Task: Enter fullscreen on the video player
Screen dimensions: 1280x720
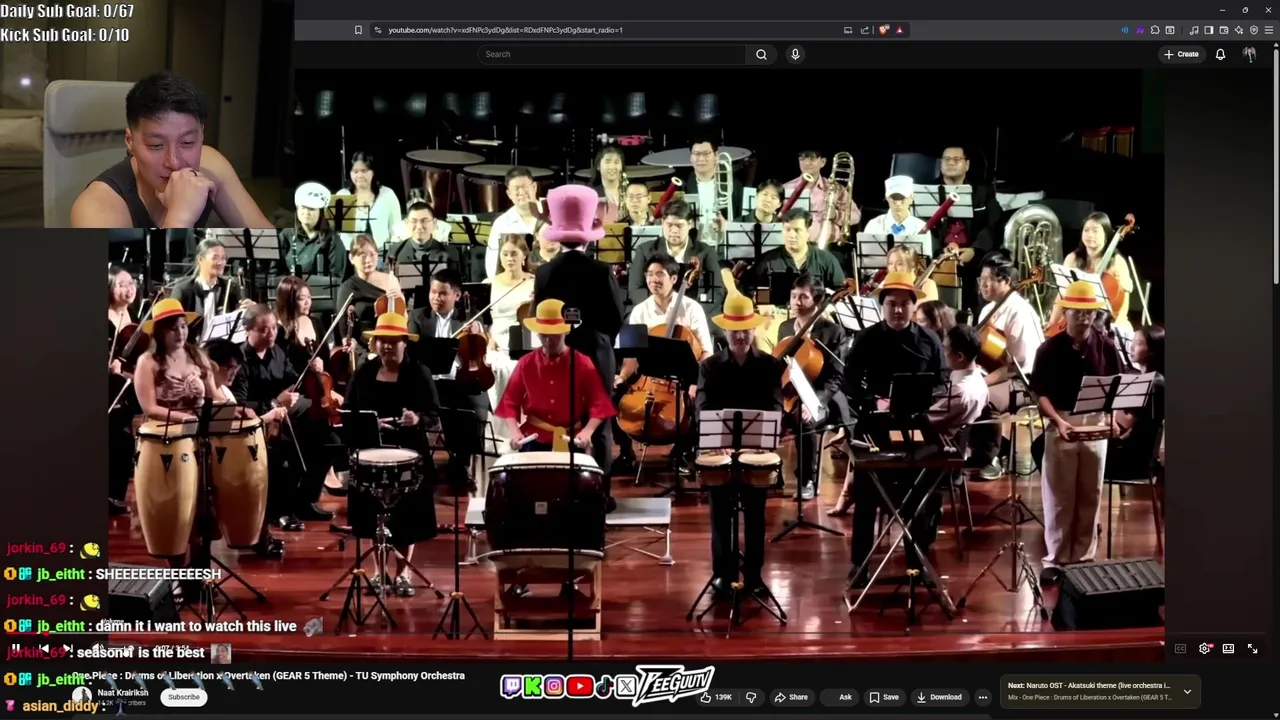Action: [x=1252, y=649]
